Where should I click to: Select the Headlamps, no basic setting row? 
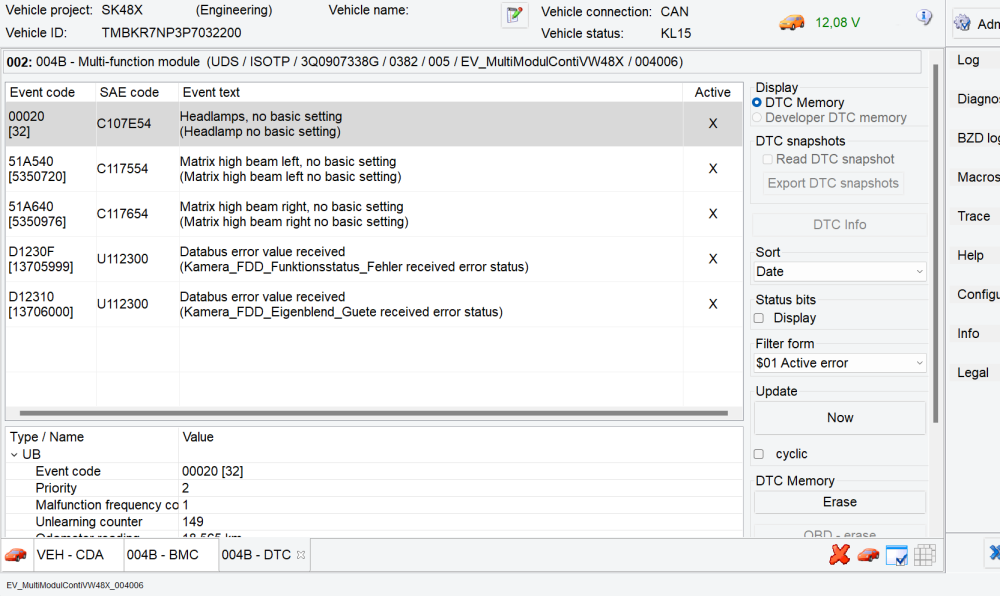pos(374,124)
